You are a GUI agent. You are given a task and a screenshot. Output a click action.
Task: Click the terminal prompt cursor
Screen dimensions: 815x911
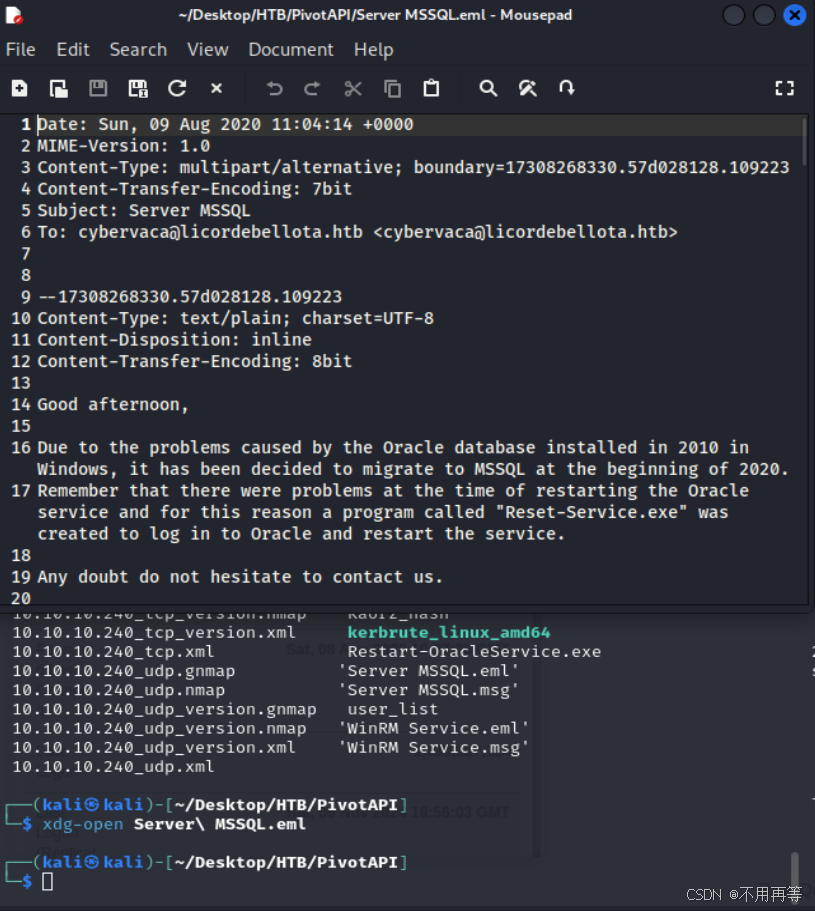click(48, 881)
